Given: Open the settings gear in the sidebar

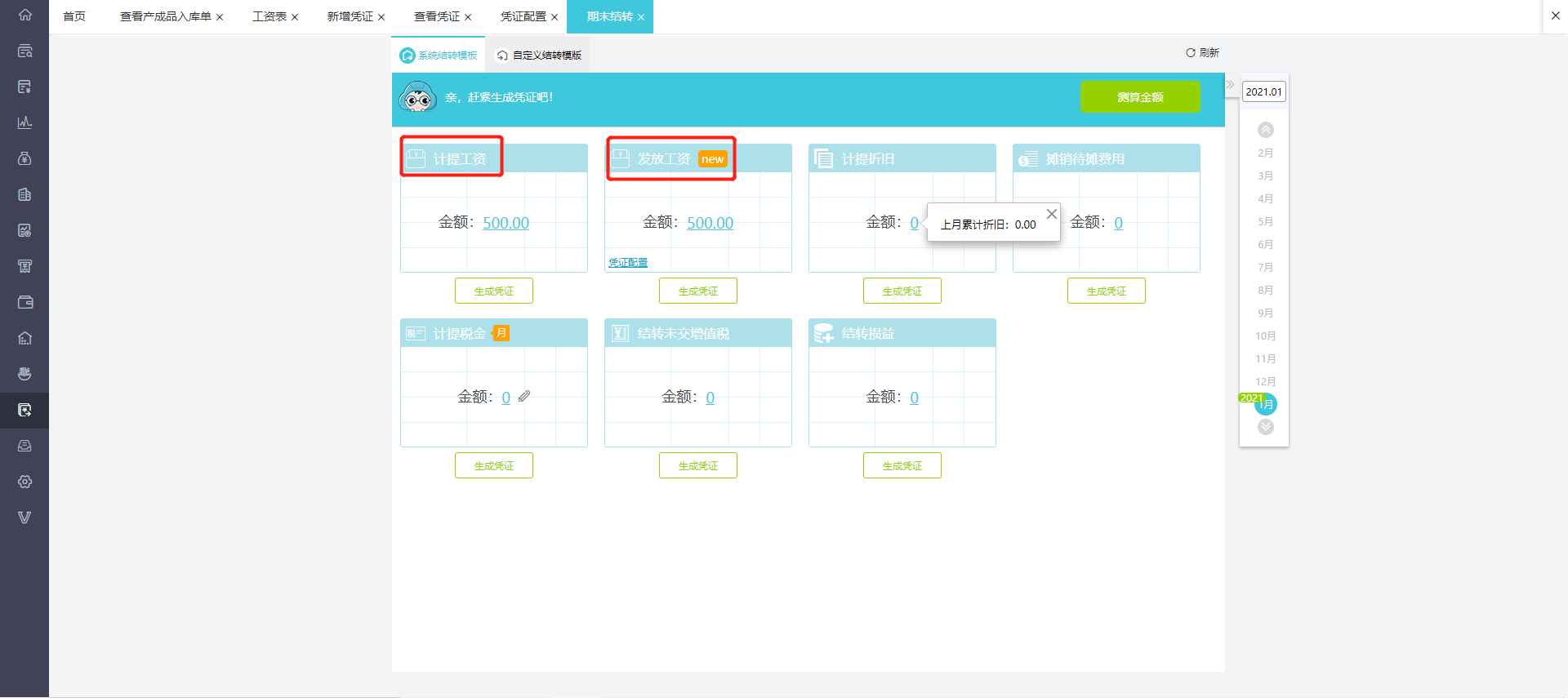Looking at the screenshot, I should tap(24, 482).
